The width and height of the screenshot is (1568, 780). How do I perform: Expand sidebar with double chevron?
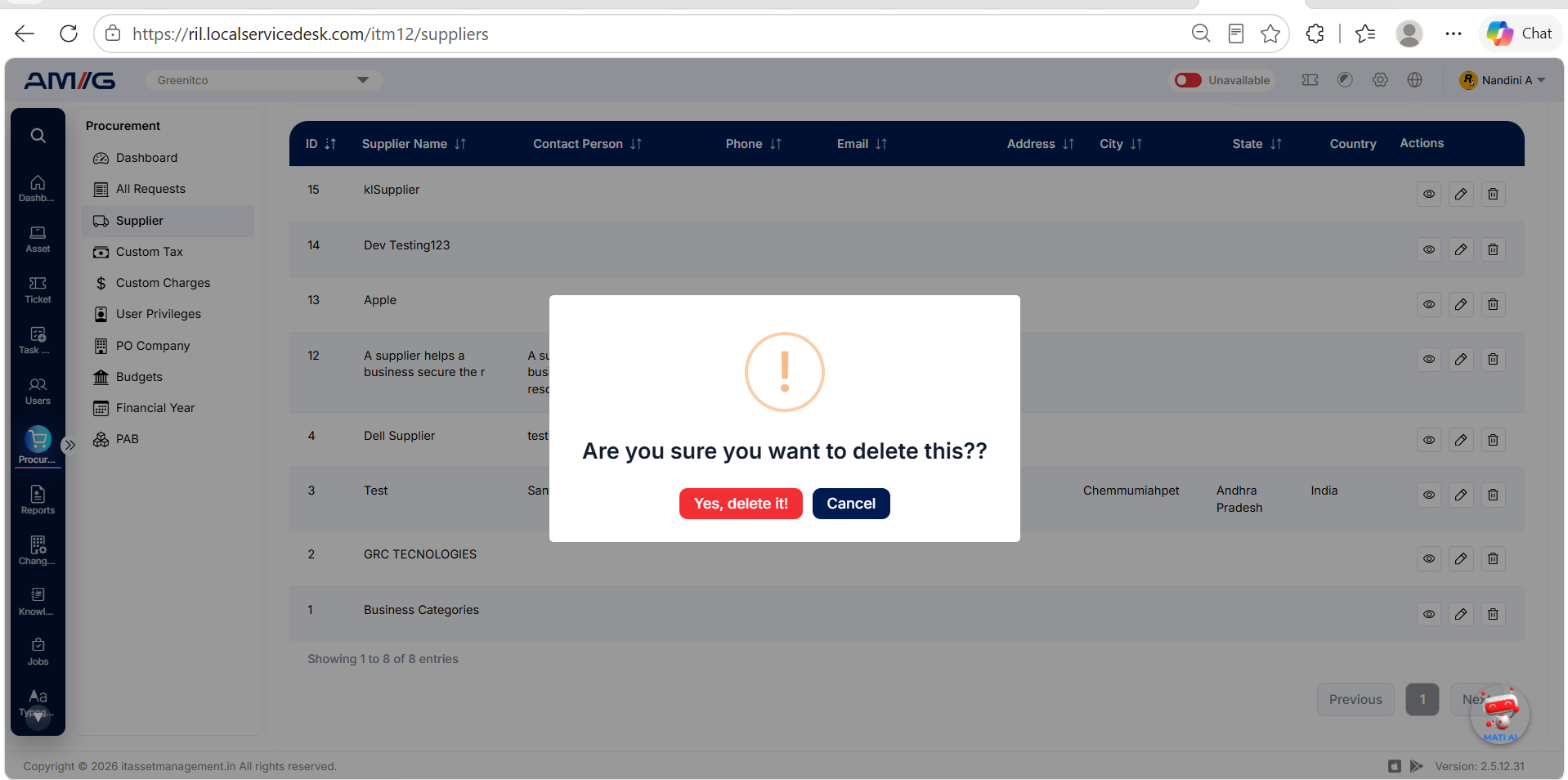point(70,446)
